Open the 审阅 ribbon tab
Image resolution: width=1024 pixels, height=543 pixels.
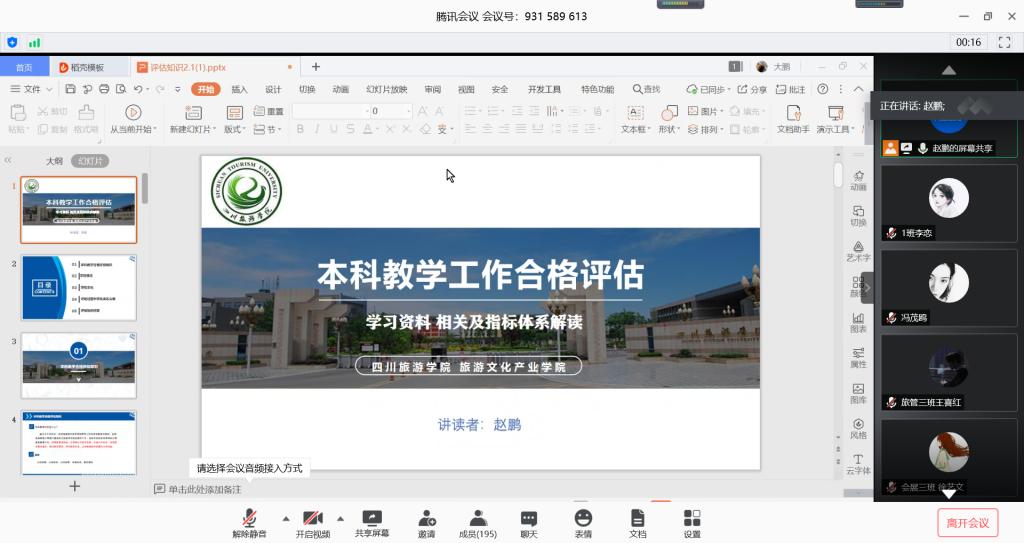point(432,89)
